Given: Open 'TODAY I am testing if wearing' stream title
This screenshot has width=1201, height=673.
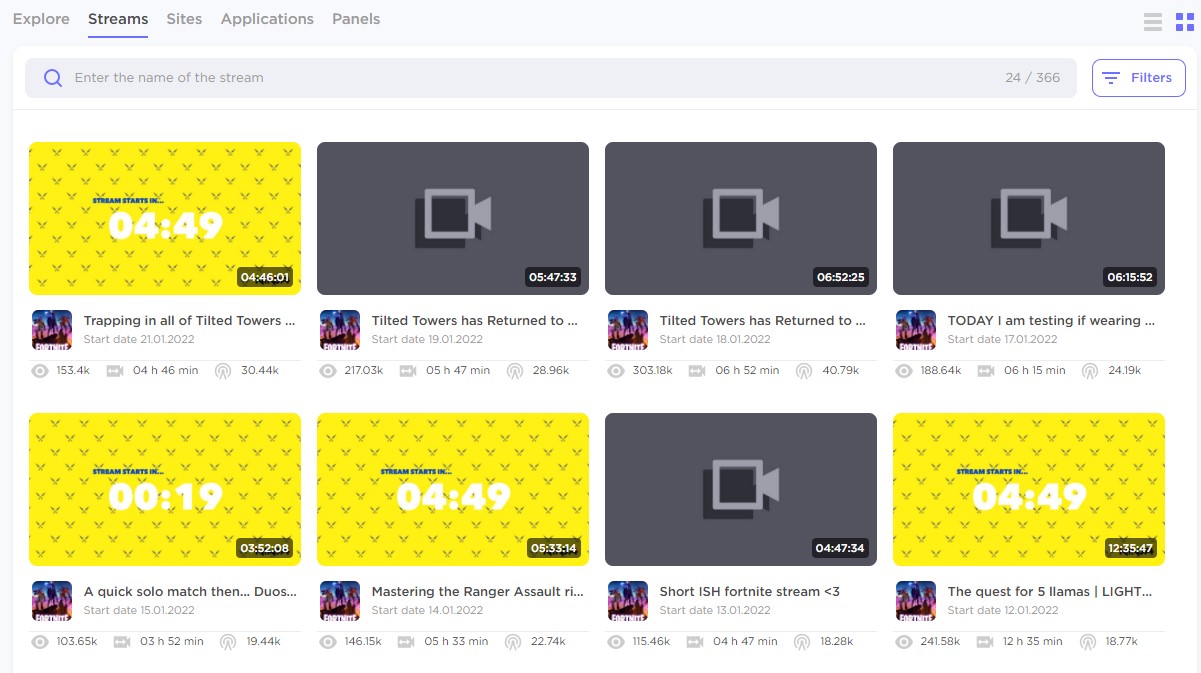Looking at the screenshot, I should pyautogui.click(x=1051, y=321).
